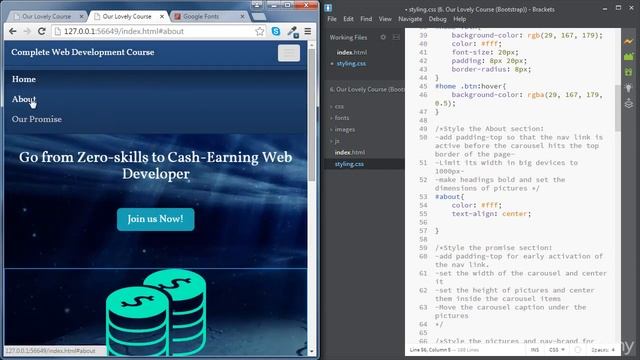Expand the fonts folder in project tree
This screenshot has width=640, height=360.
coord(342,118)
